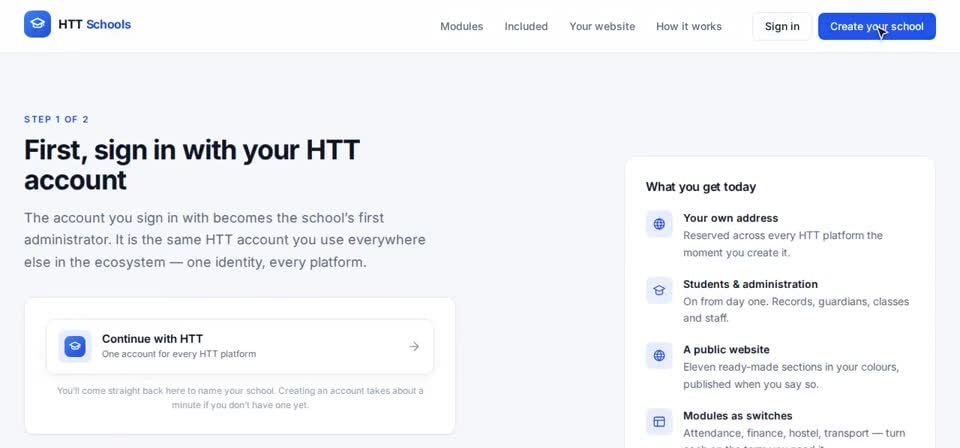Click the graduation cap icon in Continue with HTT
This screenshot has height=448, width=960.
[75, 346]
